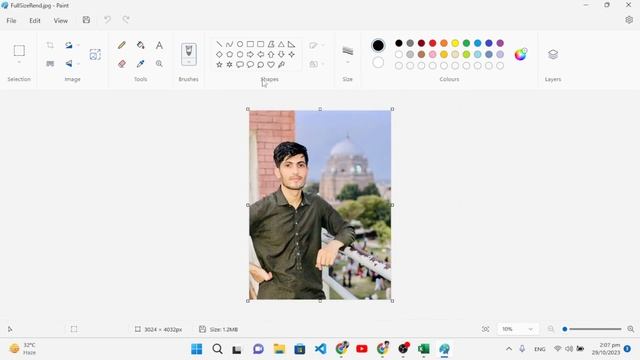
Task: Select the Oval shape
Action: point(240,44)
